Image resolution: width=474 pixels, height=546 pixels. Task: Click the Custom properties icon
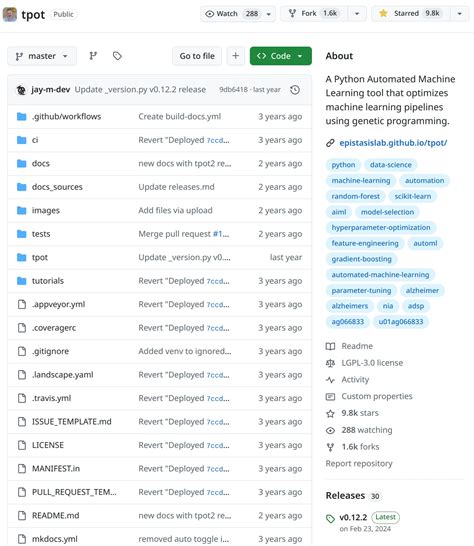pos(330,396)
